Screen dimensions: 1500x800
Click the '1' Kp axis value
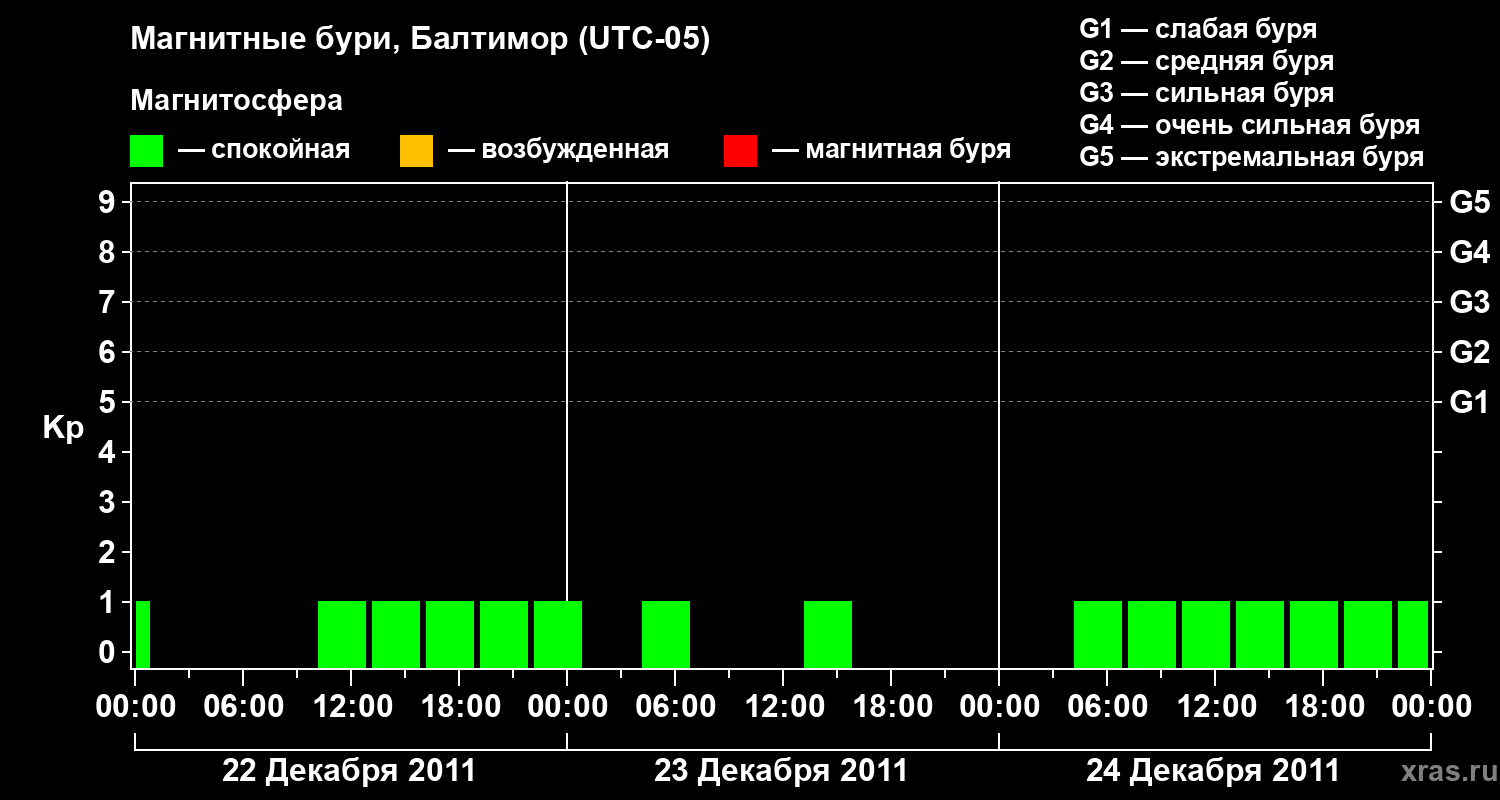tap(109, 602)
